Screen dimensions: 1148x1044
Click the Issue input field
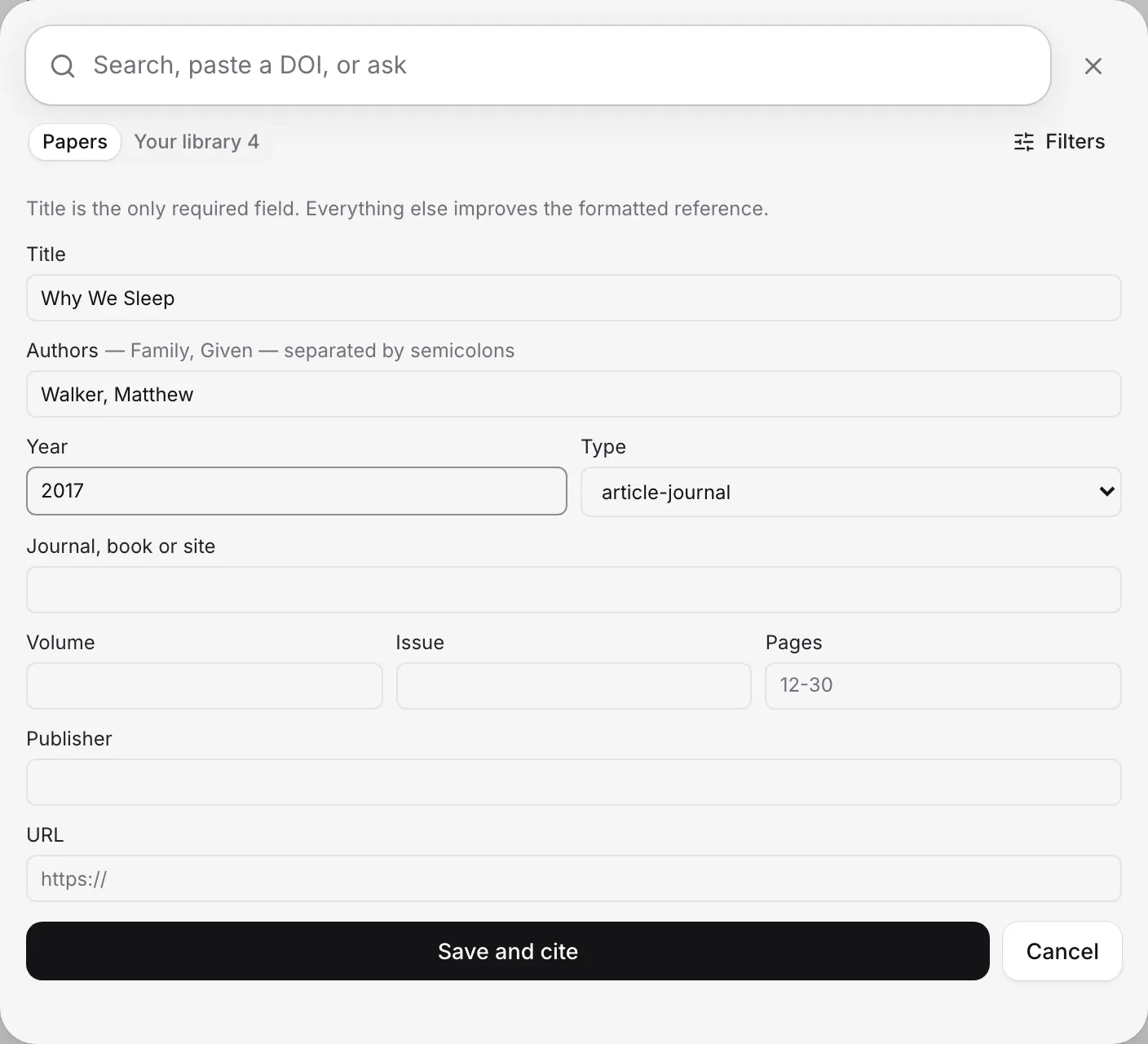pos(574,686)
